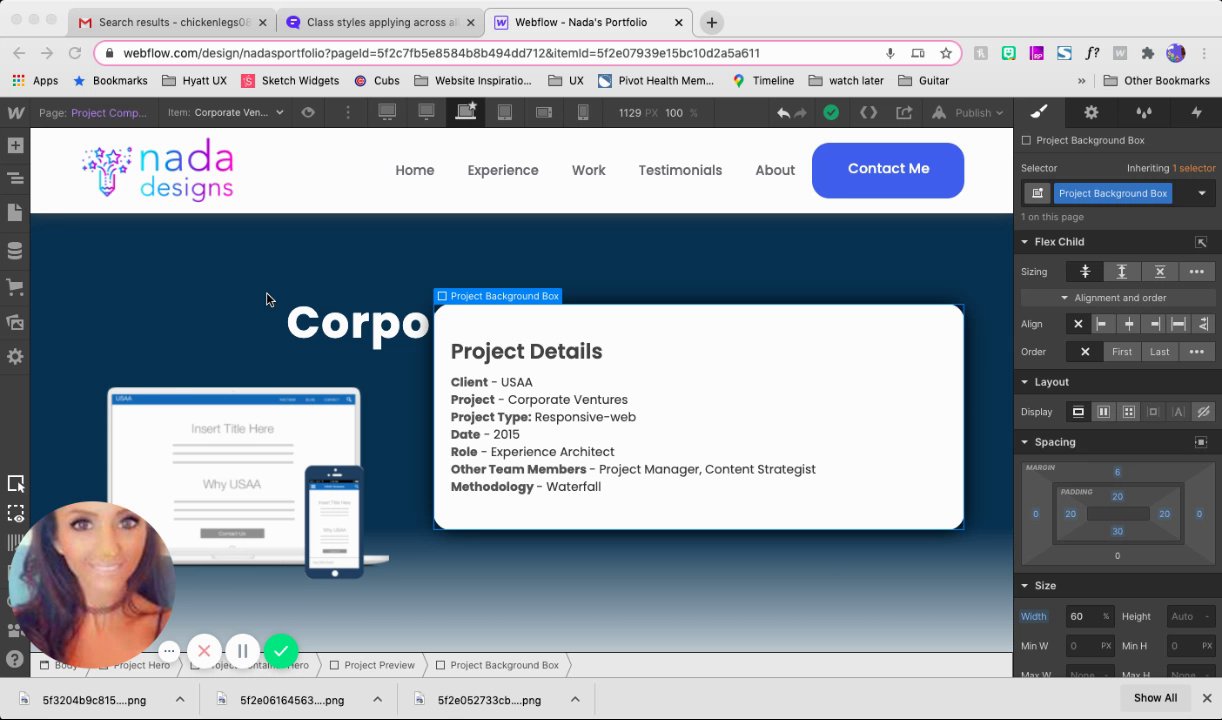Image resolution: width=1222 pixels, height=720 pixels.
Task: Click the Page: Project Comp… selector
Action: coord(93,113)
